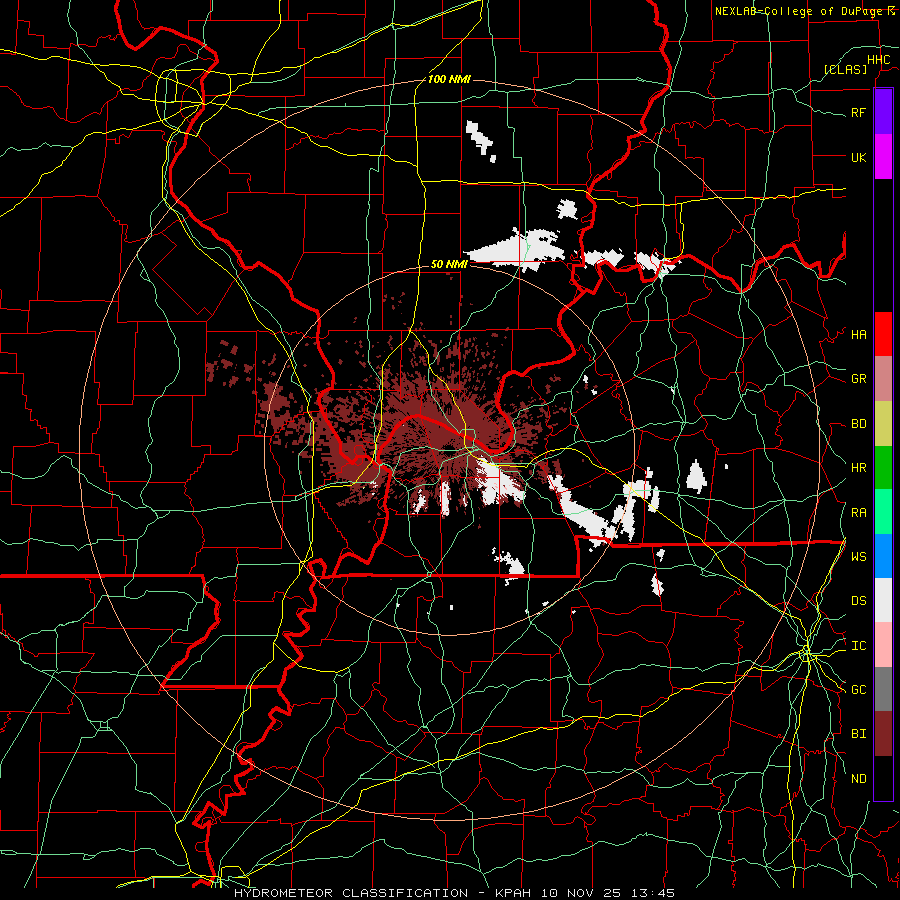
Task: Click the DS legend label
Action: pyautogui.click(x=858, y=601)
